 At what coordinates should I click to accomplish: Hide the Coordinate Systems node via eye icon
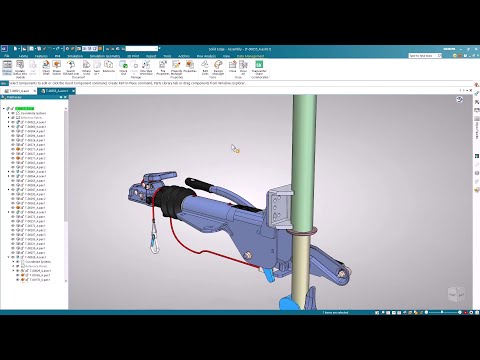coord(13,113)
